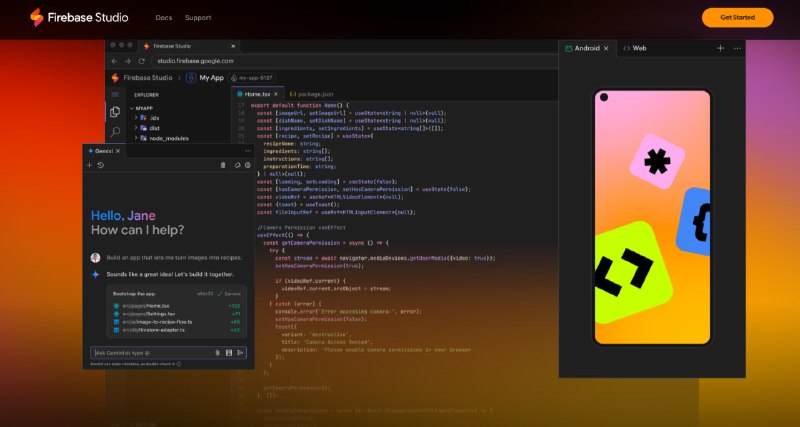Click the browser forward arrow
This screenshot has height=427, width=800.
tap(128, 61)
